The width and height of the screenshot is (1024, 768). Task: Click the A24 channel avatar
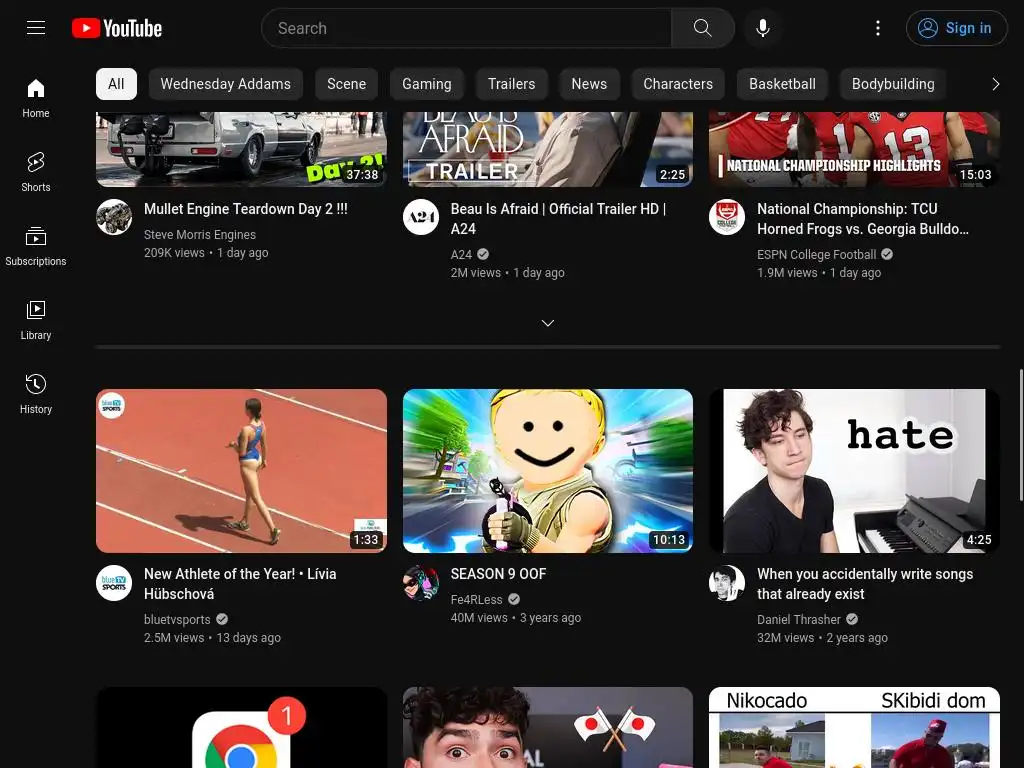[421, 217]
